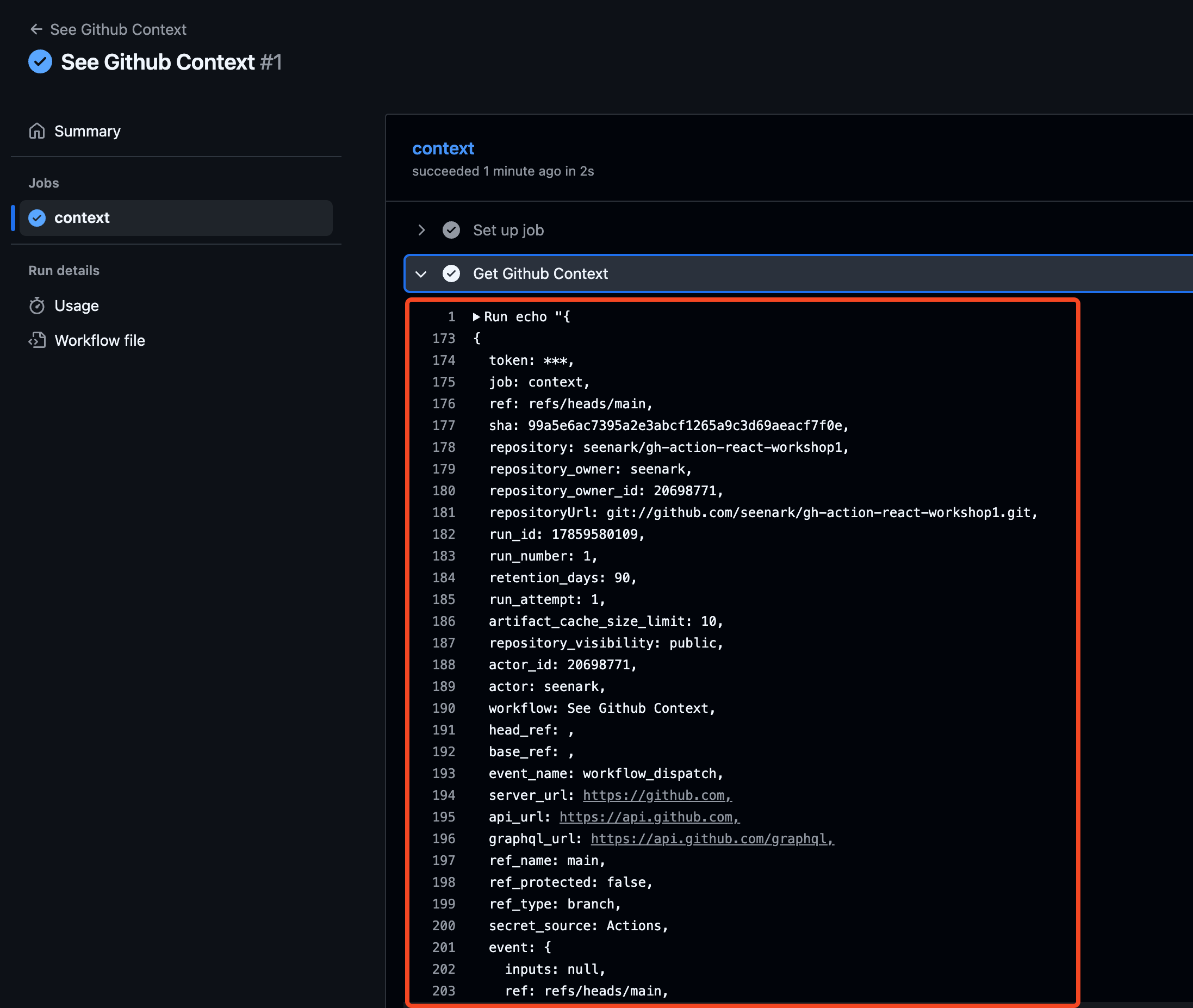This screenshot has width=1193, height=1008.
Task: Open the Summary sidebar item
Action: click(x=88, y=131)
